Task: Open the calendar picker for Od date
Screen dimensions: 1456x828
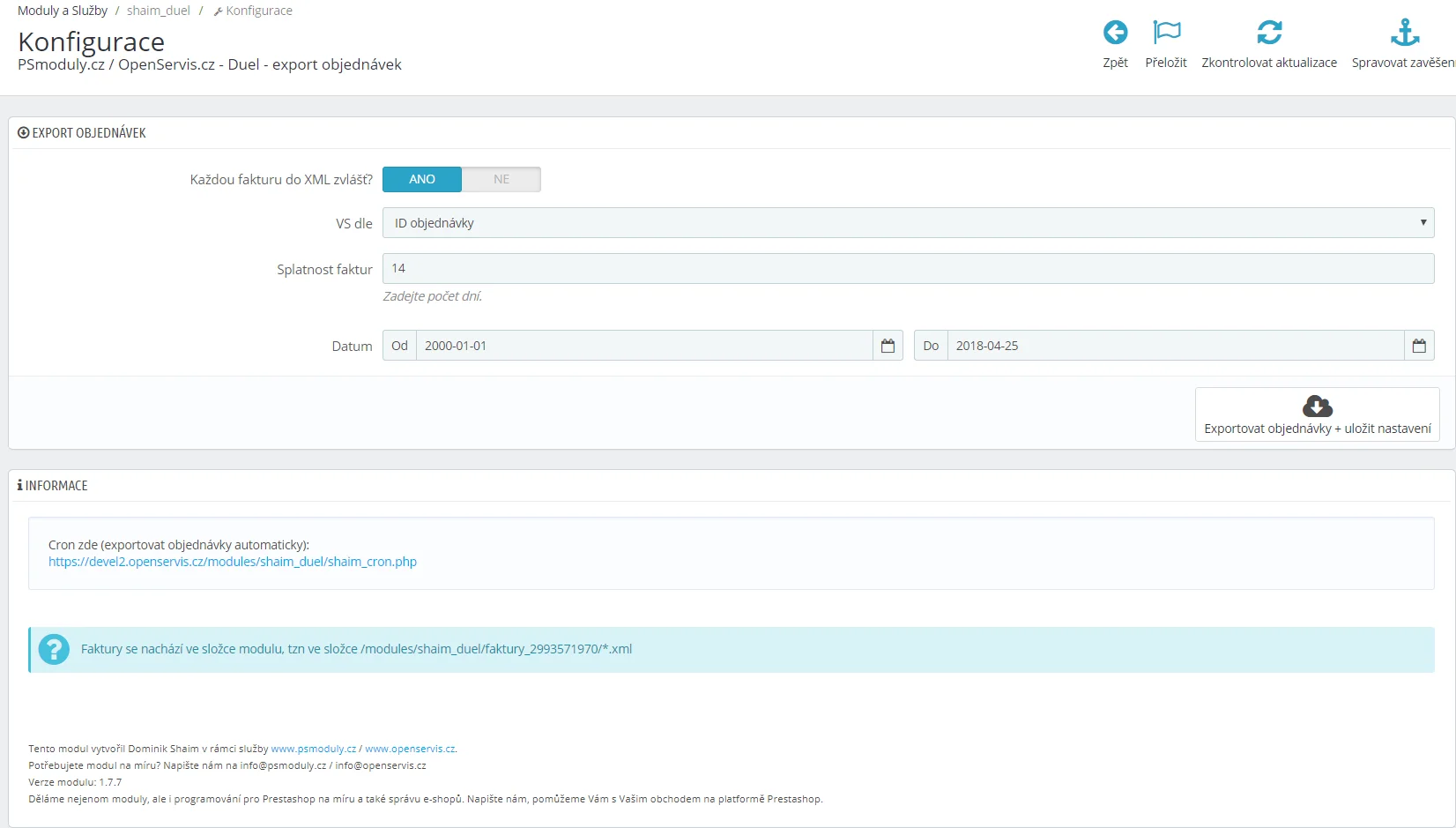Action: coord(888,346)
